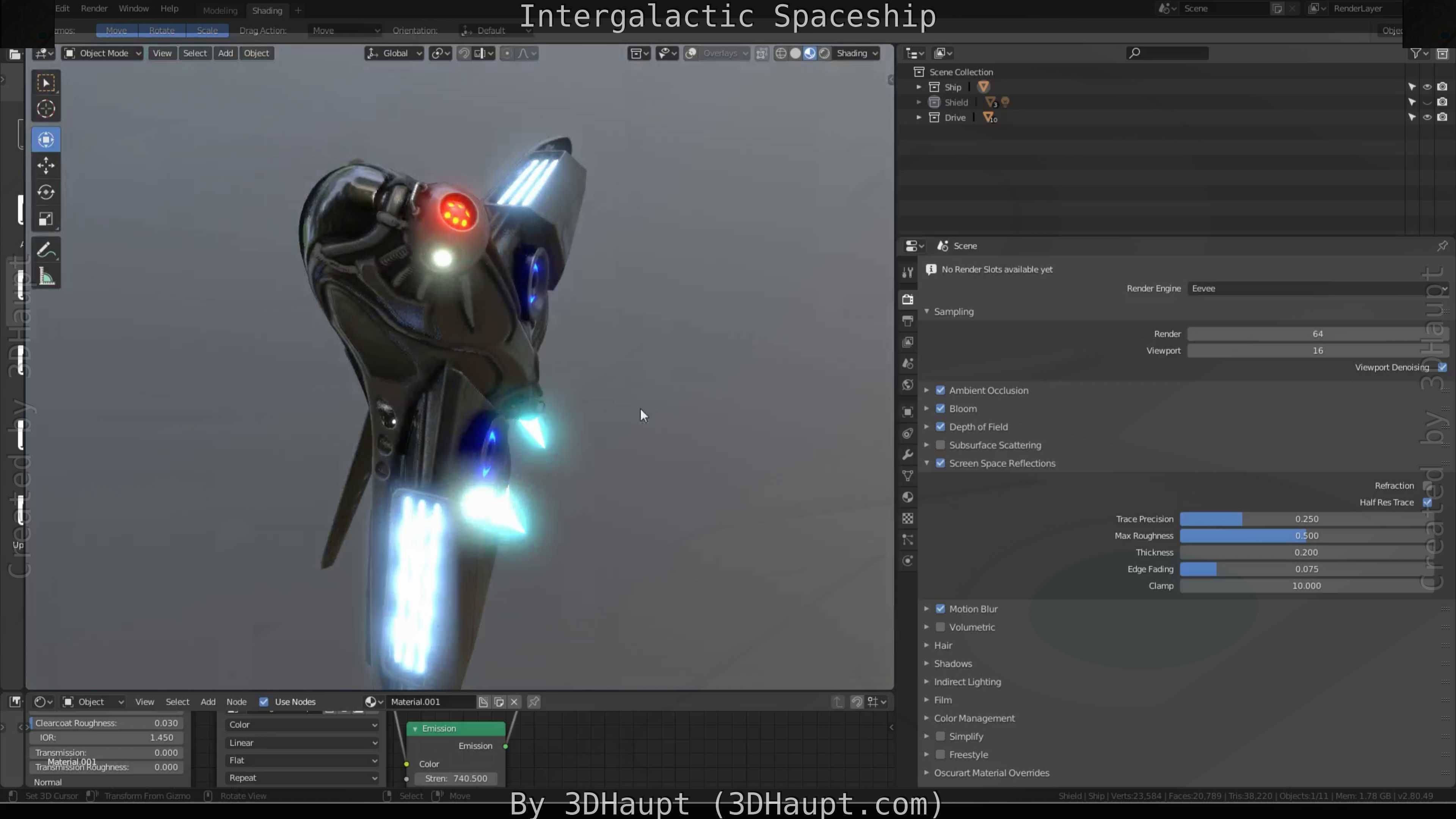Disable the Bloom checkbox
This screenshot has width=1456, height=819.
[x=940, y=409]
